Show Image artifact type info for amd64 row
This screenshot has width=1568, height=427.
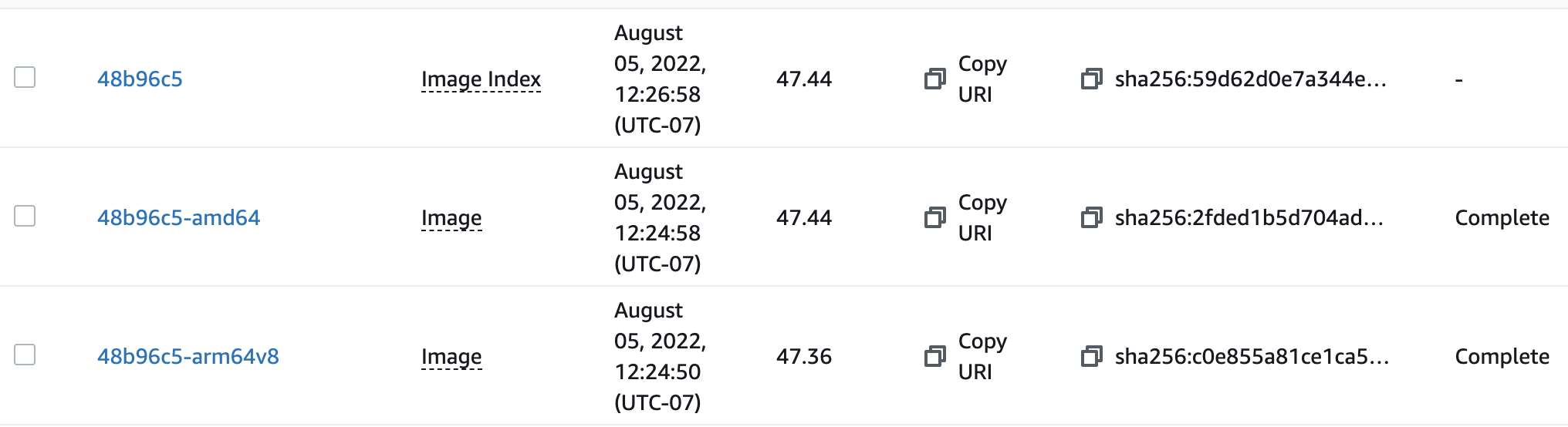point(451,218)
